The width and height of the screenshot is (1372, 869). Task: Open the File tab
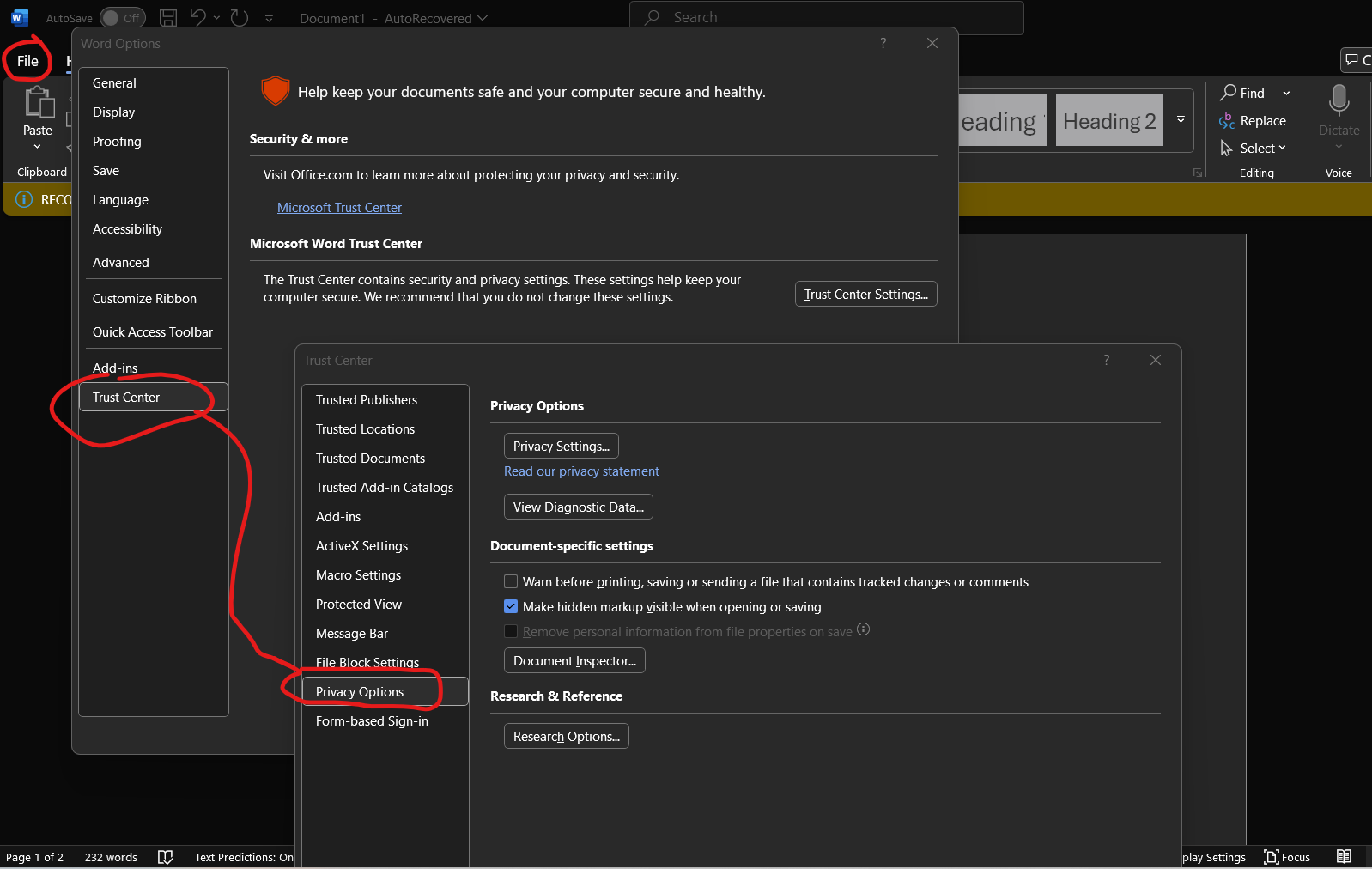point(27,61)
